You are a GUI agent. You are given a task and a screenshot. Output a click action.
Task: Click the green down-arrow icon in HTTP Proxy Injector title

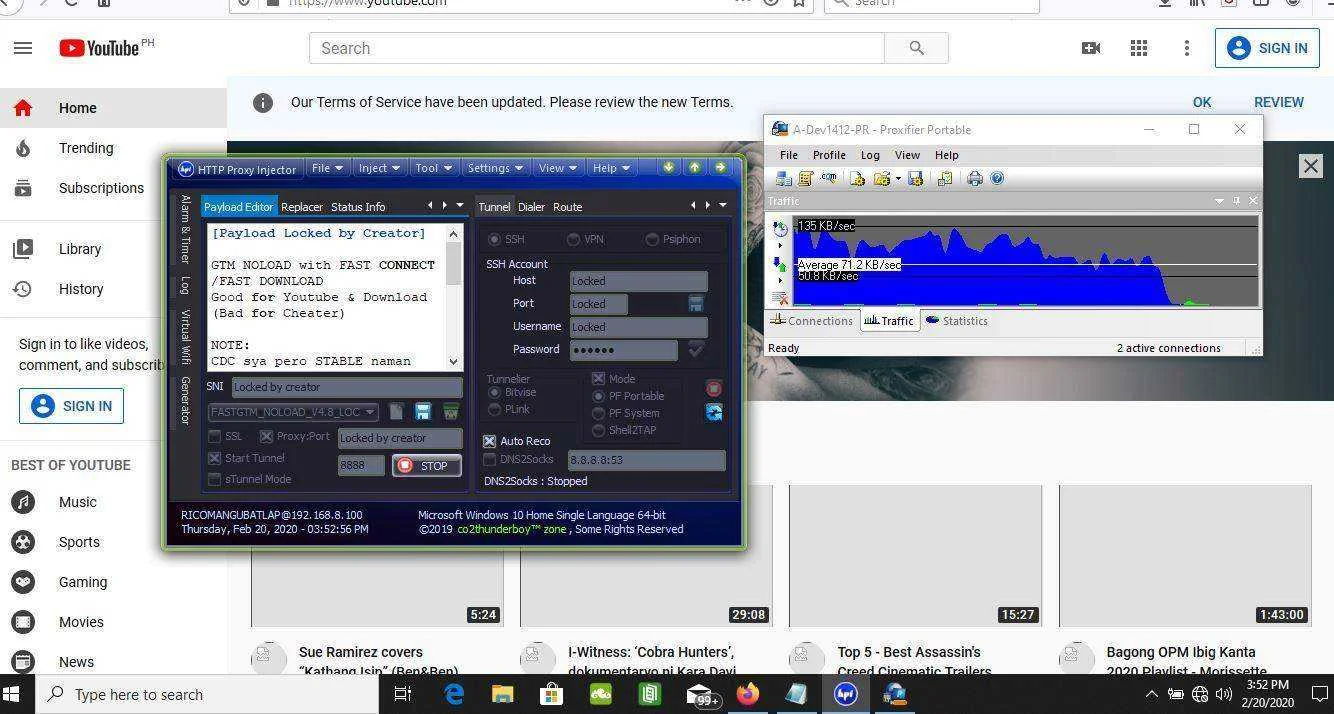point(669,167)
